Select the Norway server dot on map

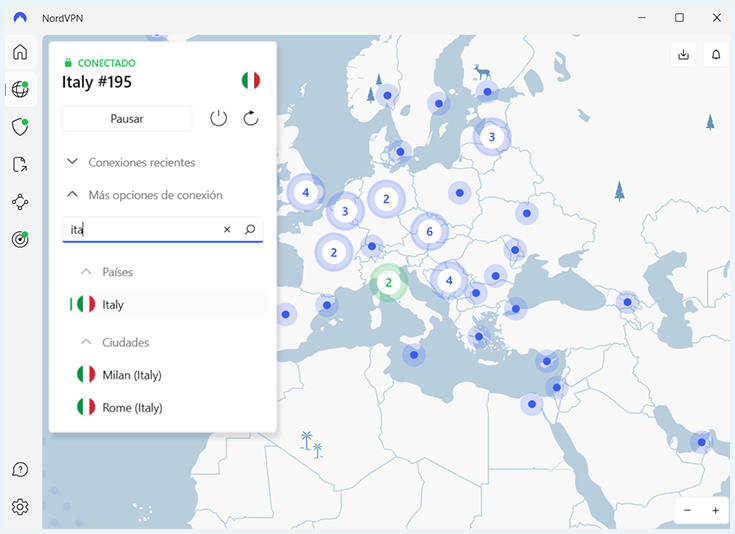387,96
